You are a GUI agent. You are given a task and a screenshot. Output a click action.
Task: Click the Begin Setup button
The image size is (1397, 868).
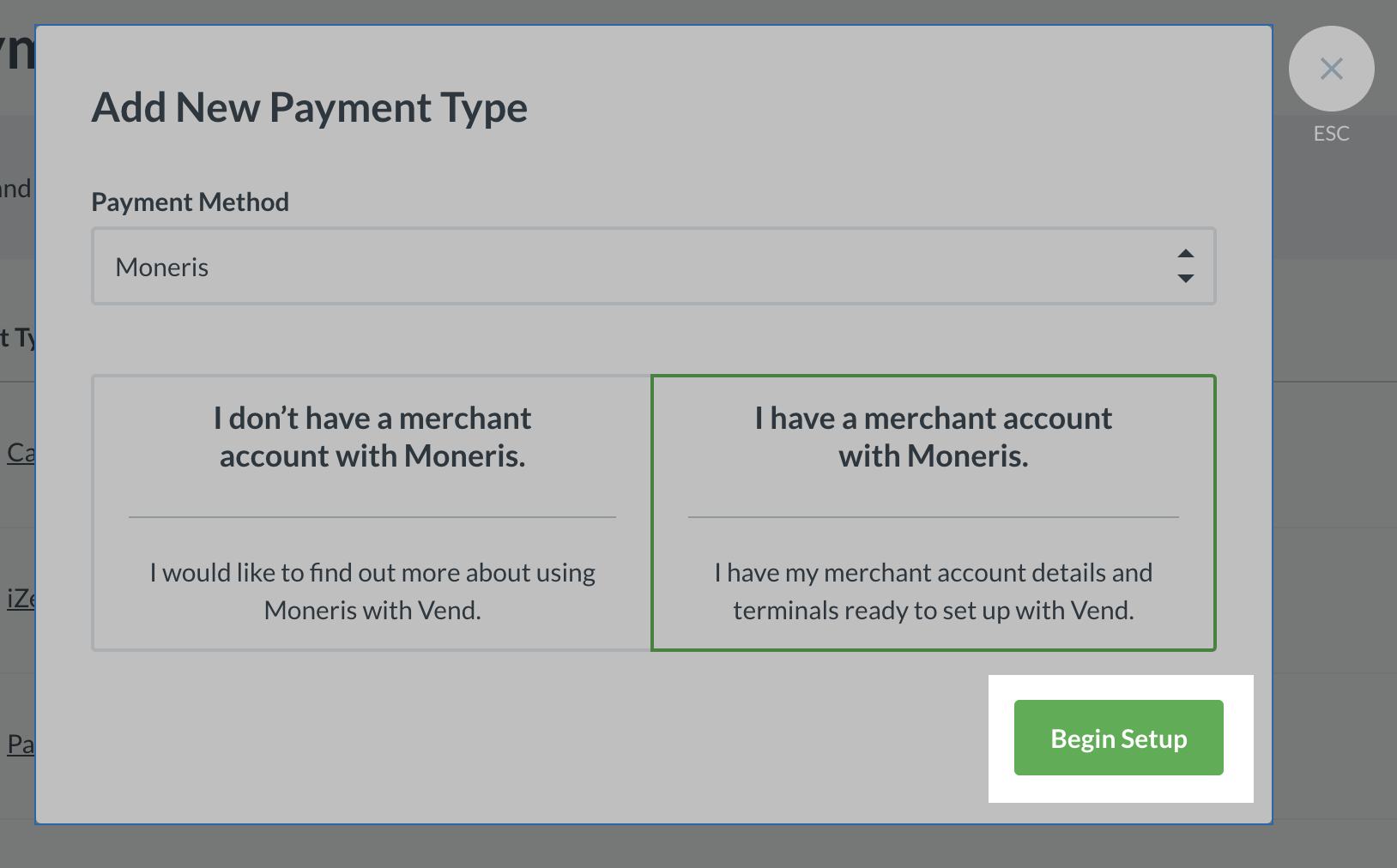[1118, 738]
